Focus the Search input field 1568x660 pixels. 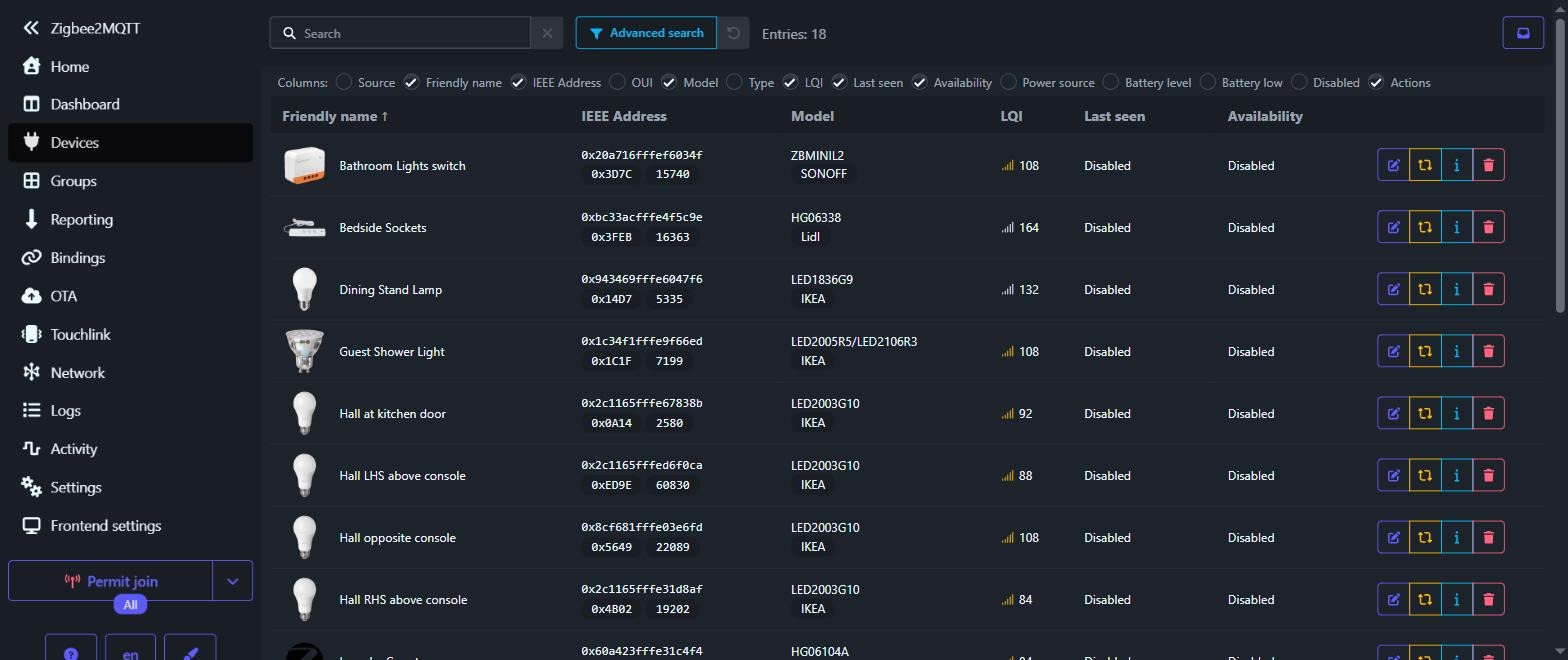[x=400, y=33]
